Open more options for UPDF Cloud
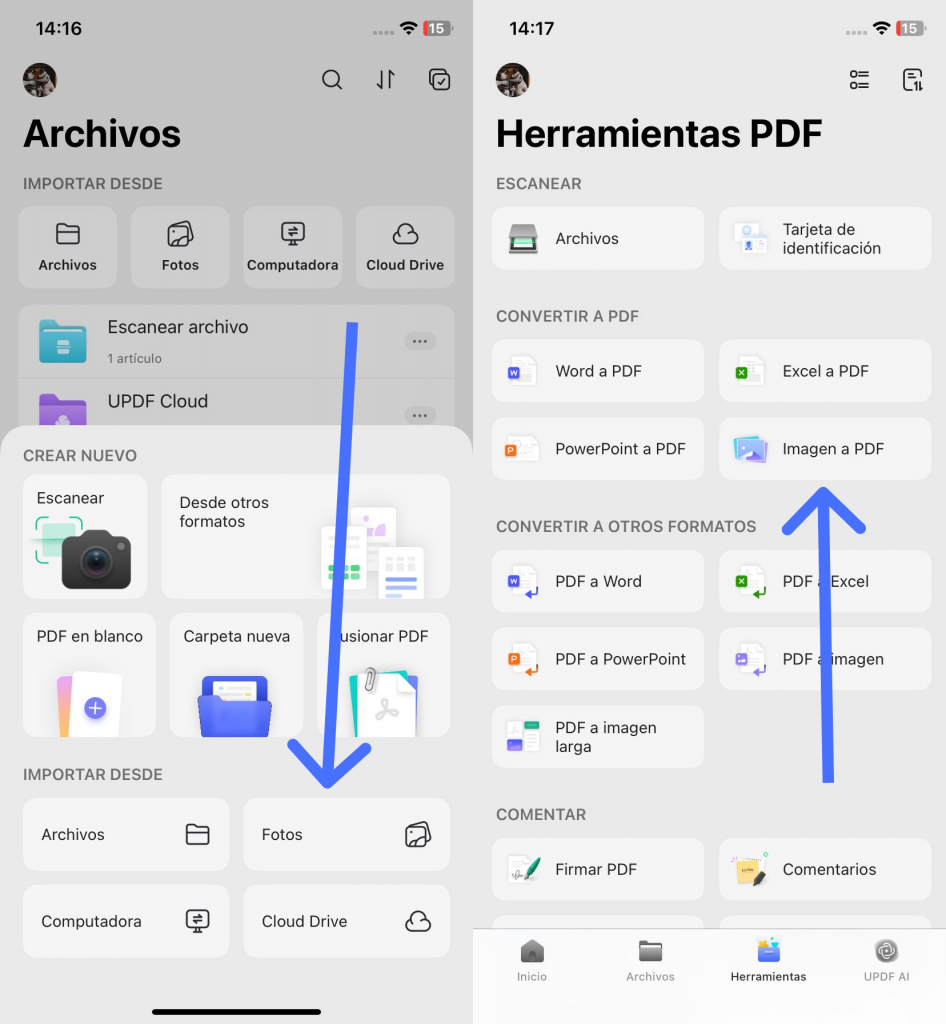946x1024 pixels. [420, 415]
